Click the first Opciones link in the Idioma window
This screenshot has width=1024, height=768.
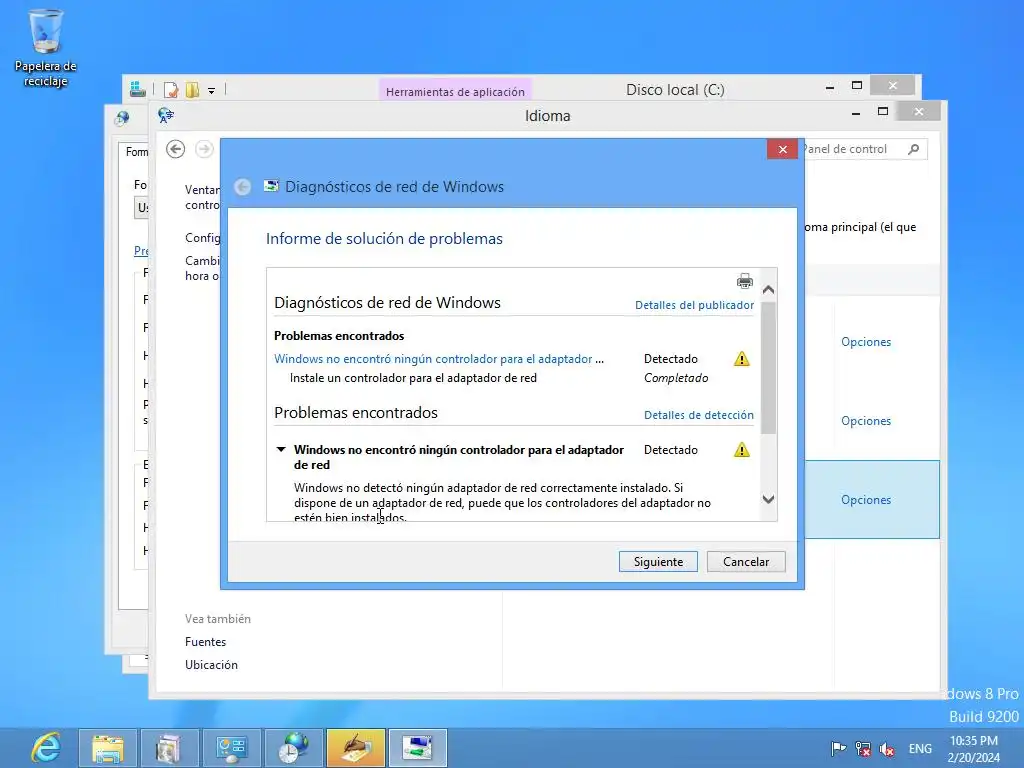click(x=866, y=342)
